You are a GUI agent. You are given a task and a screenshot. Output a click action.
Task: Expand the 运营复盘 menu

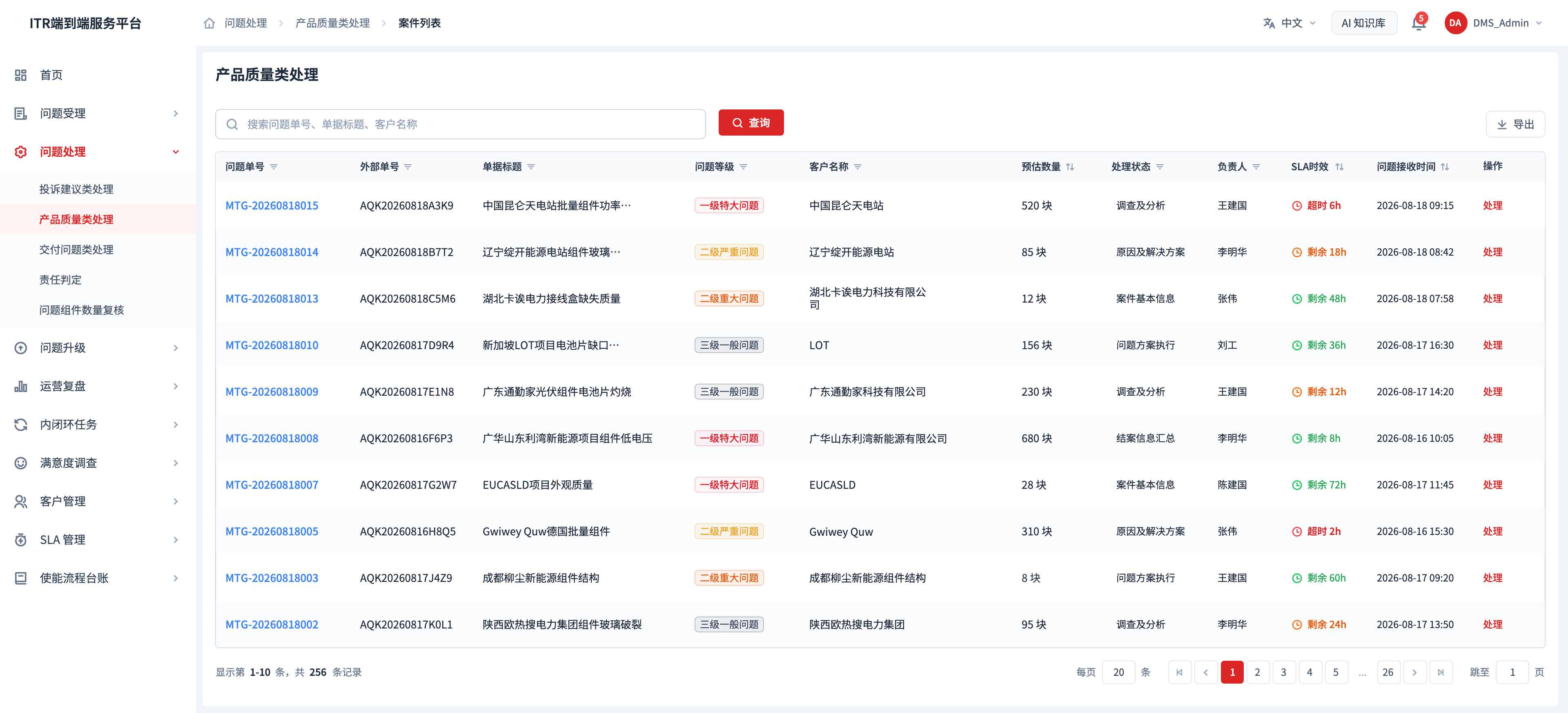(x=98, y=386)
